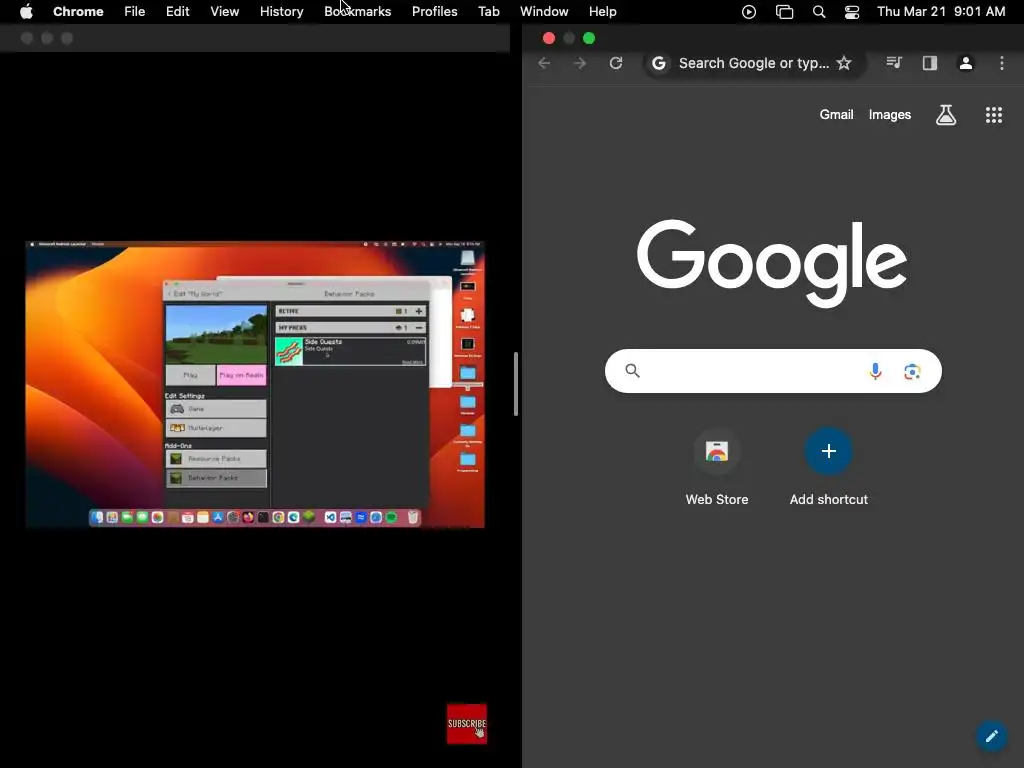Click the Google site icon in address bar

pos(659,63)
